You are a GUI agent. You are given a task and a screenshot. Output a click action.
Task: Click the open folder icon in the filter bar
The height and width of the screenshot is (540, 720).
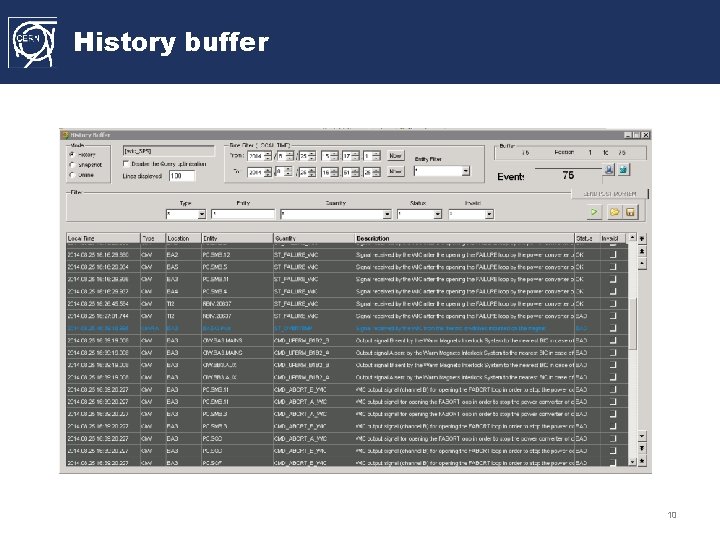point(614,212)
